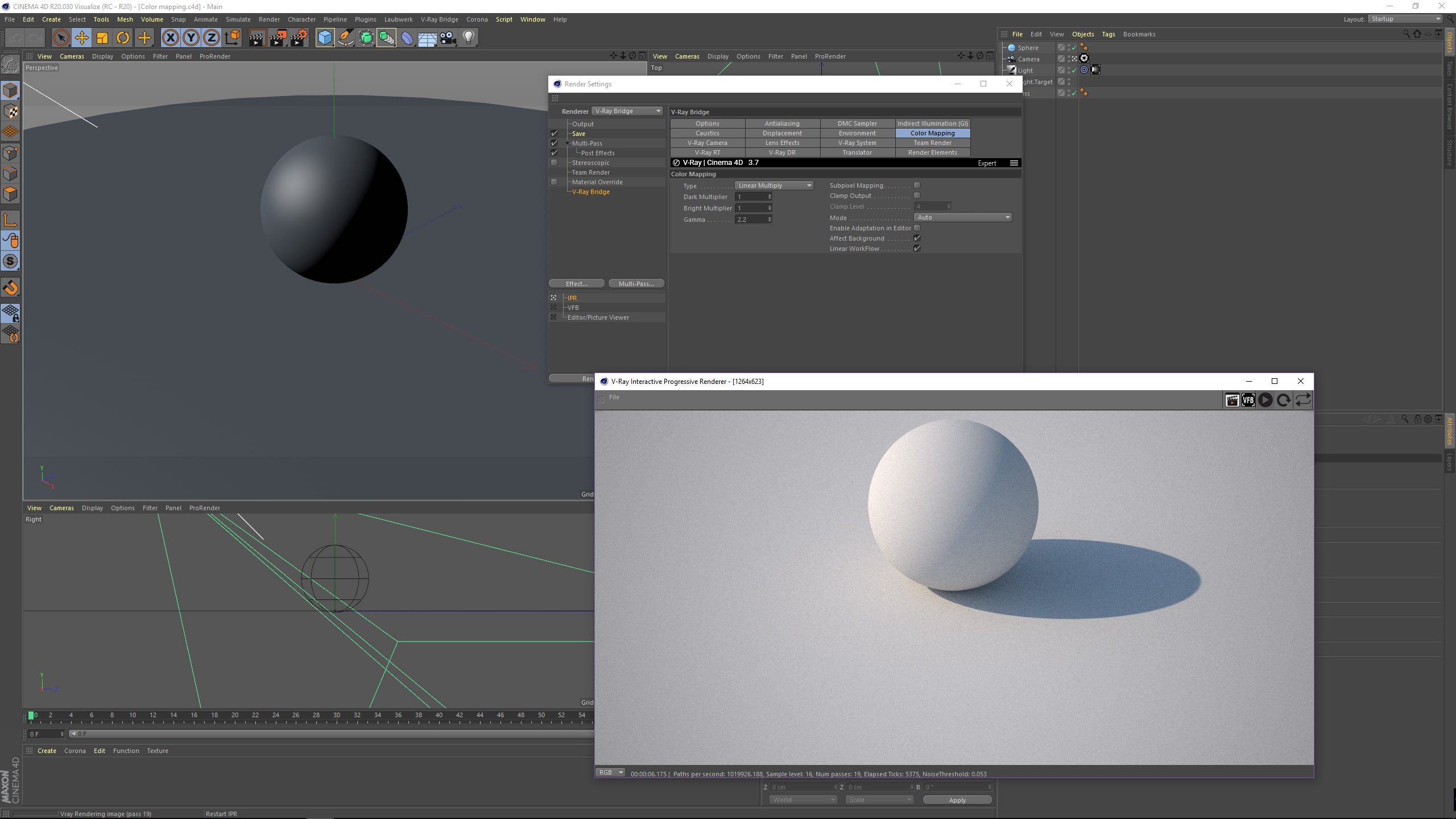Uncheck Affect Background option
Screen dimensions: 1456x819
point(917,238)
